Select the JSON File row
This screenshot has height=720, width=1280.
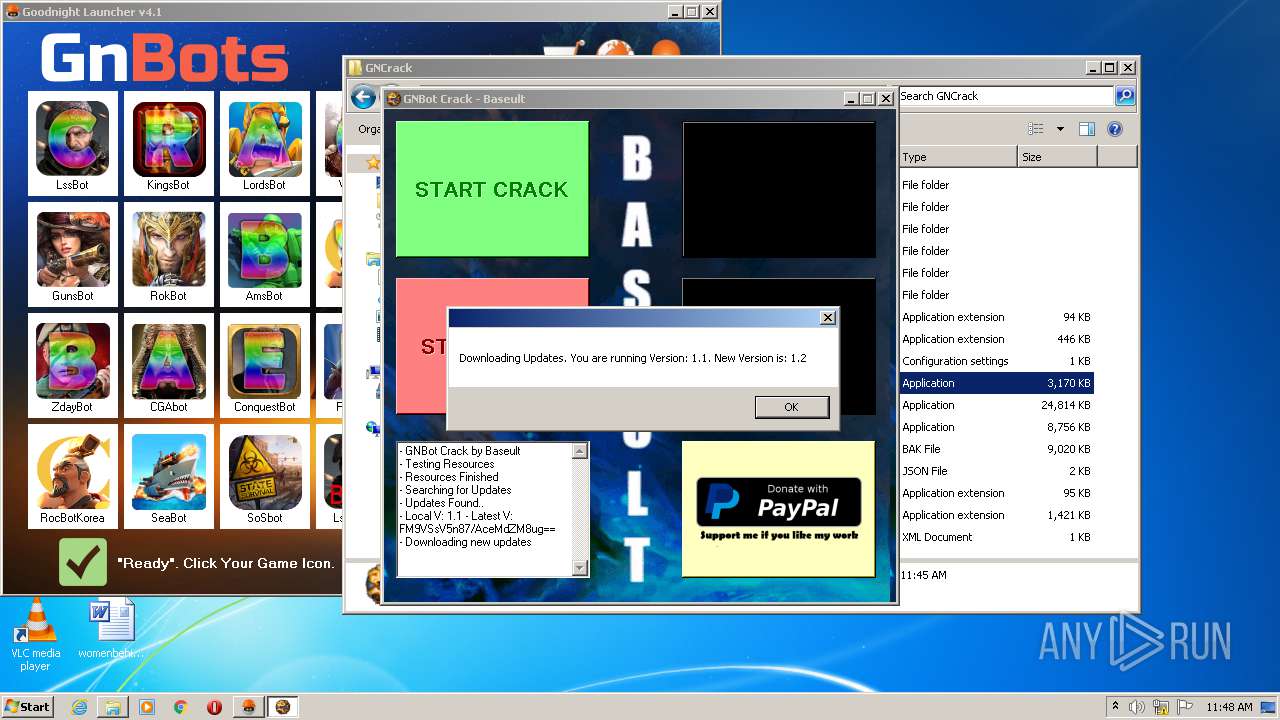(996, 471)
